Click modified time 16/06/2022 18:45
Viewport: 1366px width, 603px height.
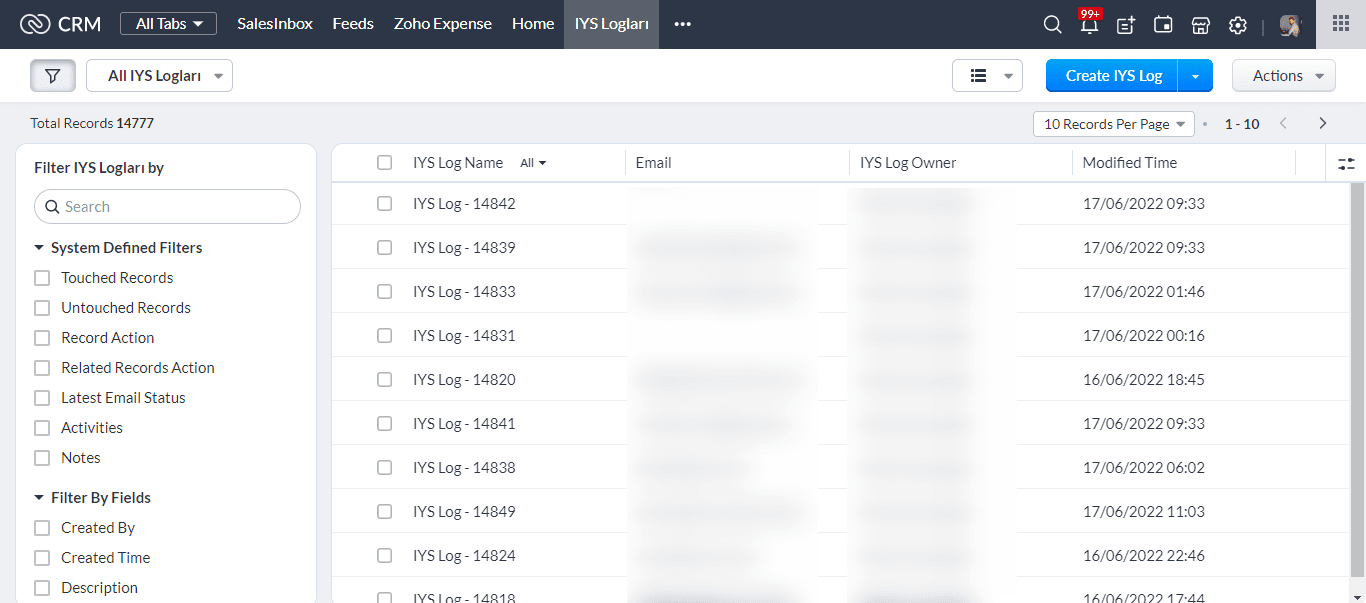[x=1144, y=380]
